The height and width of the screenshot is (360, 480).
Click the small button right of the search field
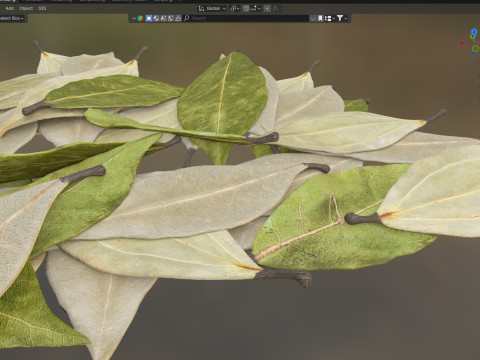pos(313,18)
